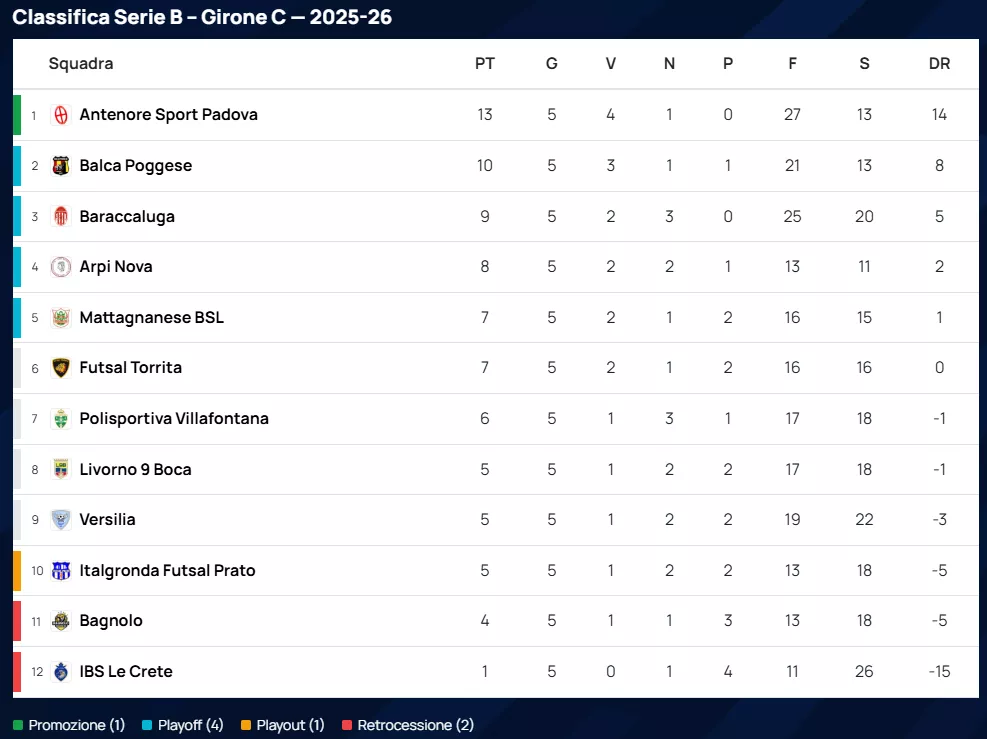The image size is (987, 739).
Task: Click the Baraccaluga team crest icon
Action: (61, 216)
